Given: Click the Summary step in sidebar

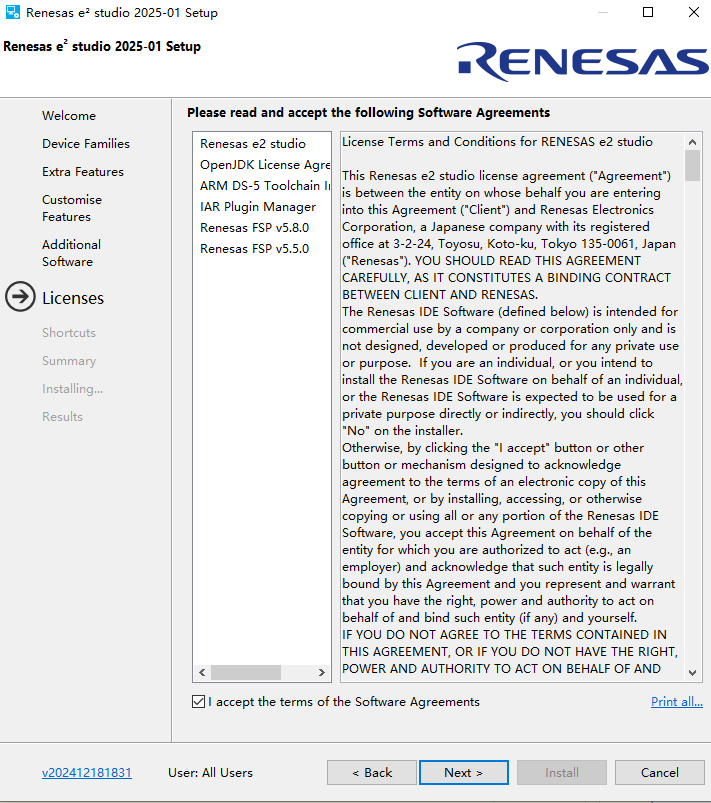Looking at the screenshot, I should [x=69, y=361].
